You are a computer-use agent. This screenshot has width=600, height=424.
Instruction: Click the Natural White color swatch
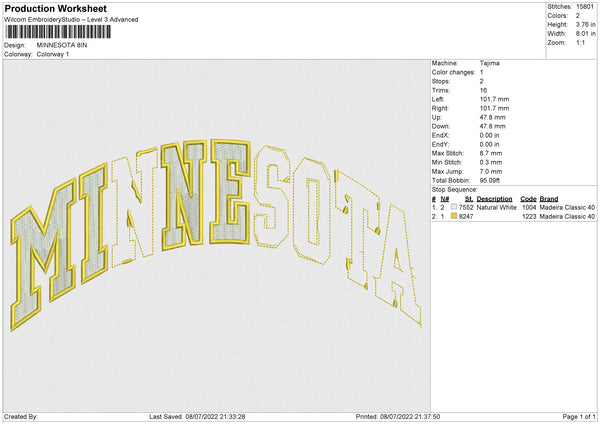pyautogui.click(x=454, y=207)
